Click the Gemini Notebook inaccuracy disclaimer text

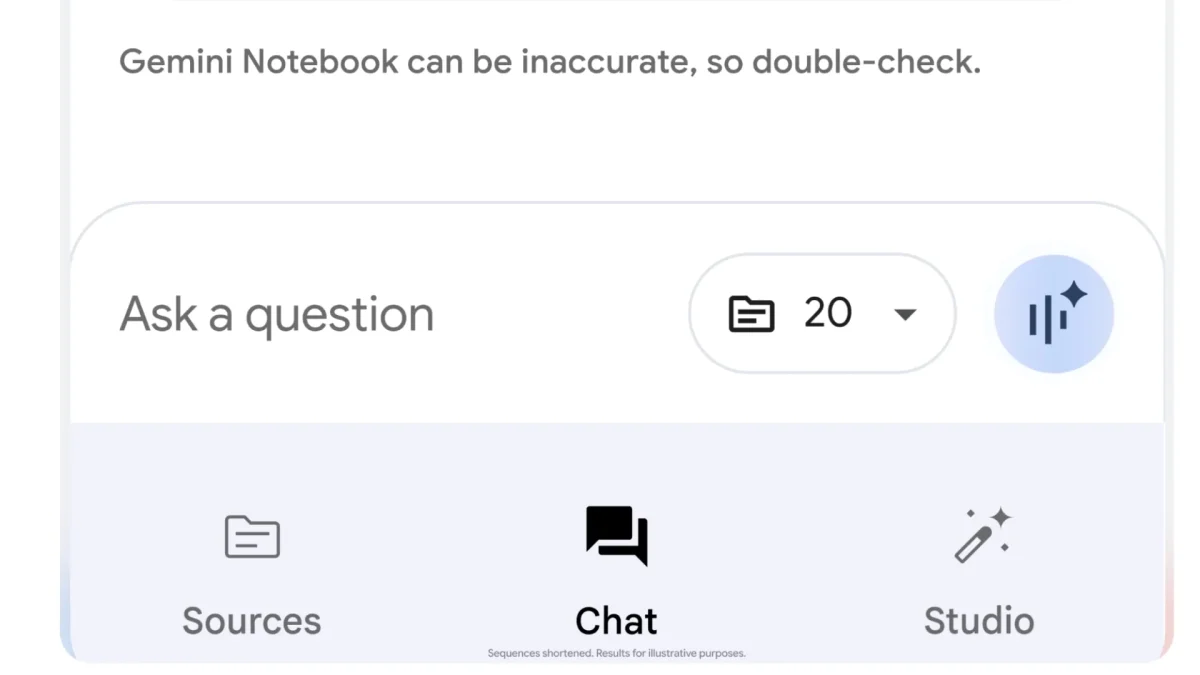pos(550,62)
